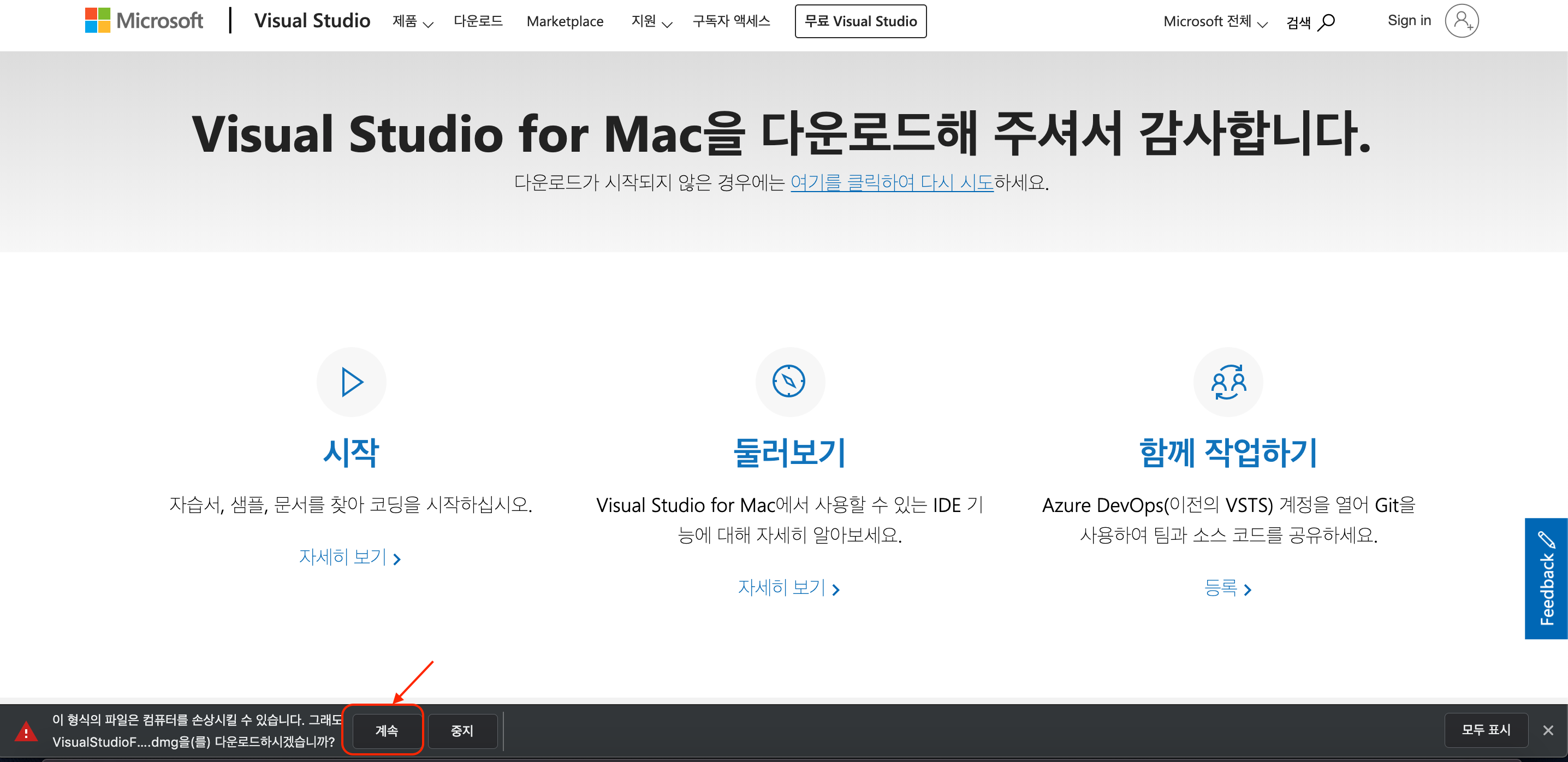Click the retry download link
The height and width of the screenshot is (762, 1568).
pos(891,182)
